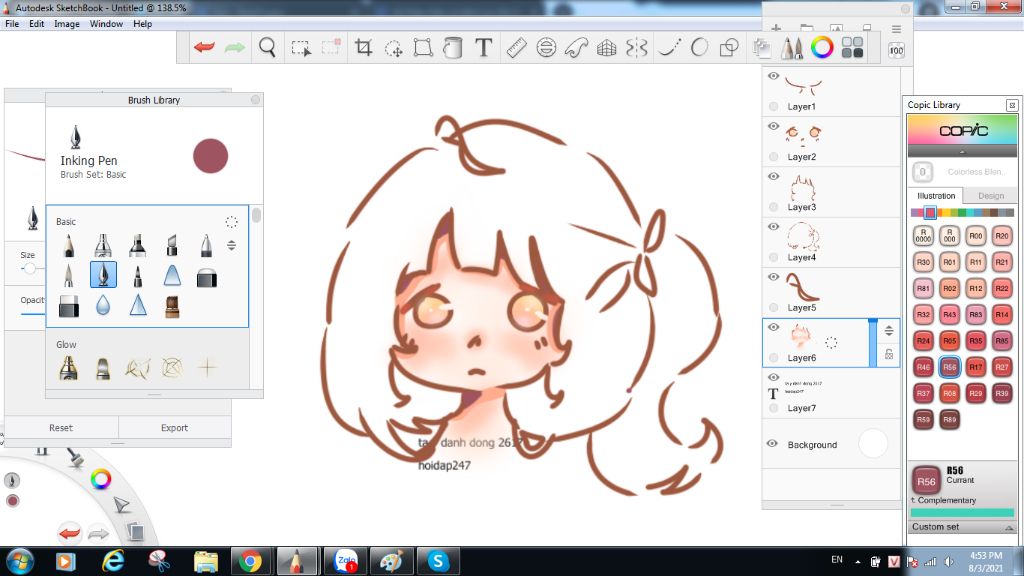Viewport: 1024px width, 576px height.
Task: Open the Draw Styles shapes tool
Action: click(x=728, y=48)
